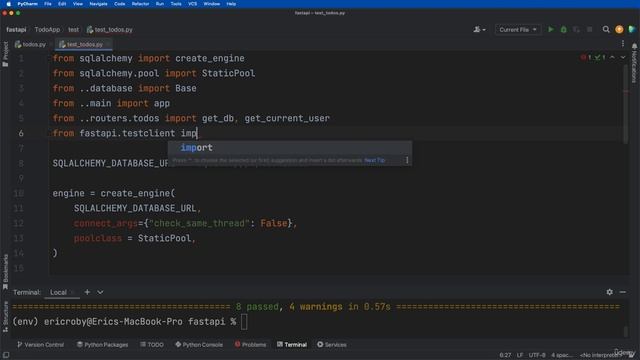Open the Edit menu

click(62, 4)
